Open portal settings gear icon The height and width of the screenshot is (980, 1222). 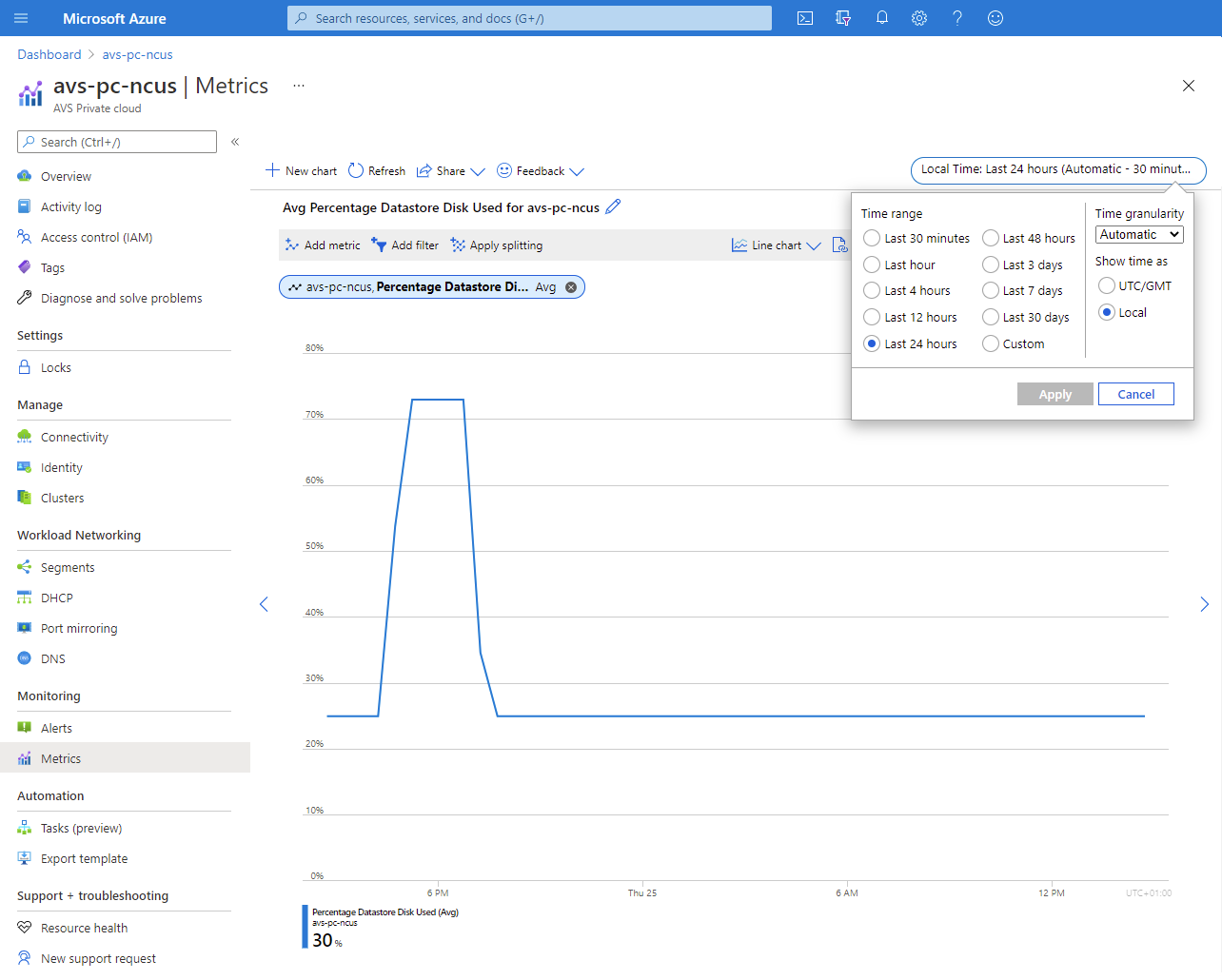point(919,18)
